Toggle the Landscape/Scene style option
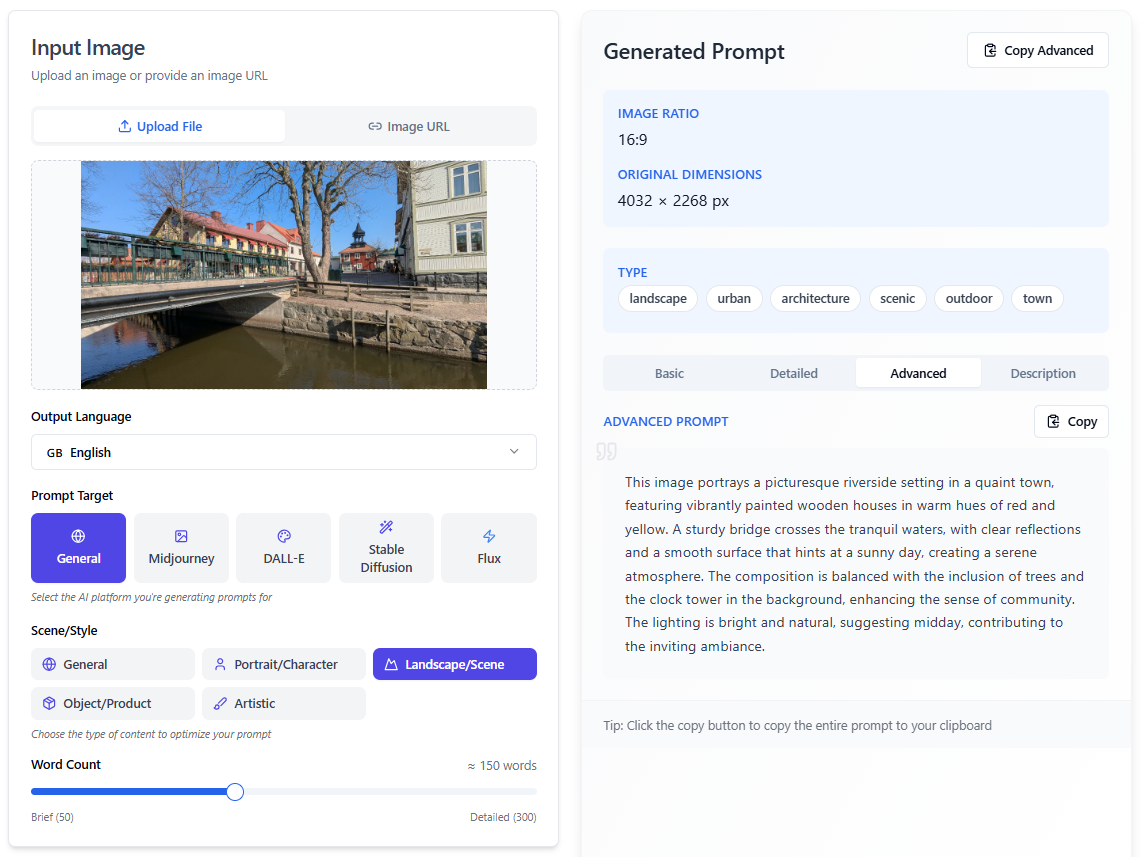Image resolution: width=1141 pixels, height=857 pixels. (x=454, y=664)
